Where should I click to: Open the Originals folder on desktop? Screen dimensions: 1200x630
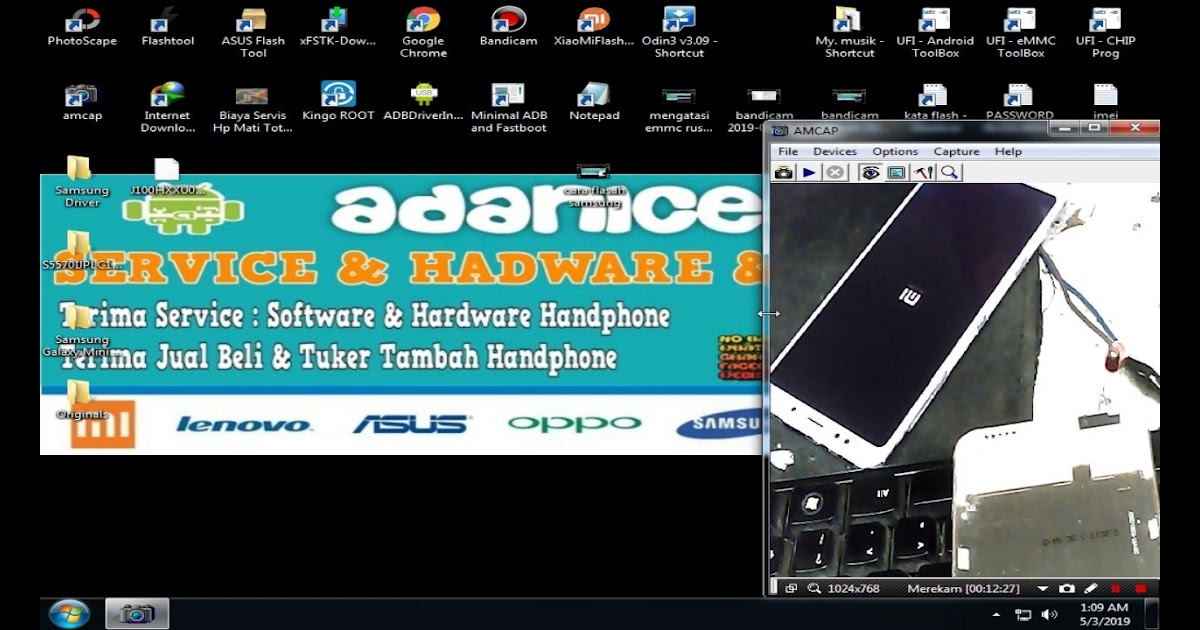pos(80,400)
